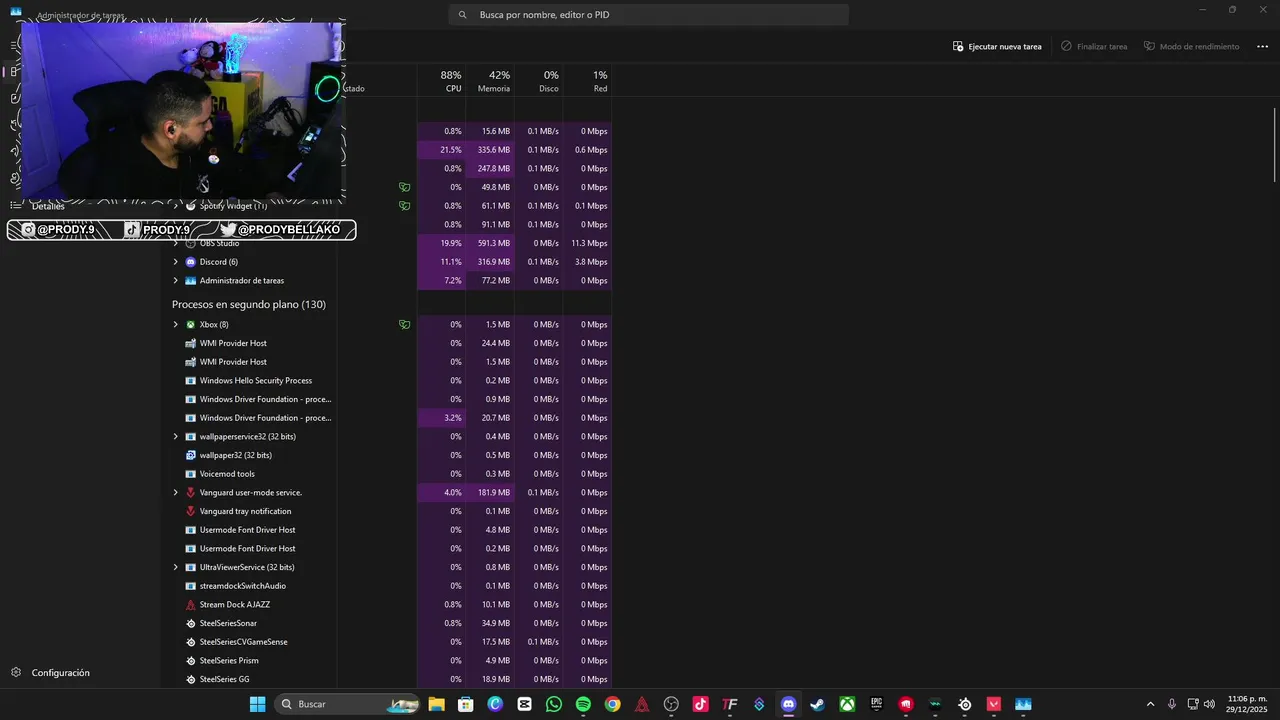The image size is (1280, 720).
Task: Click the process list vertical scrollbar thumb
Action: 1275,145
